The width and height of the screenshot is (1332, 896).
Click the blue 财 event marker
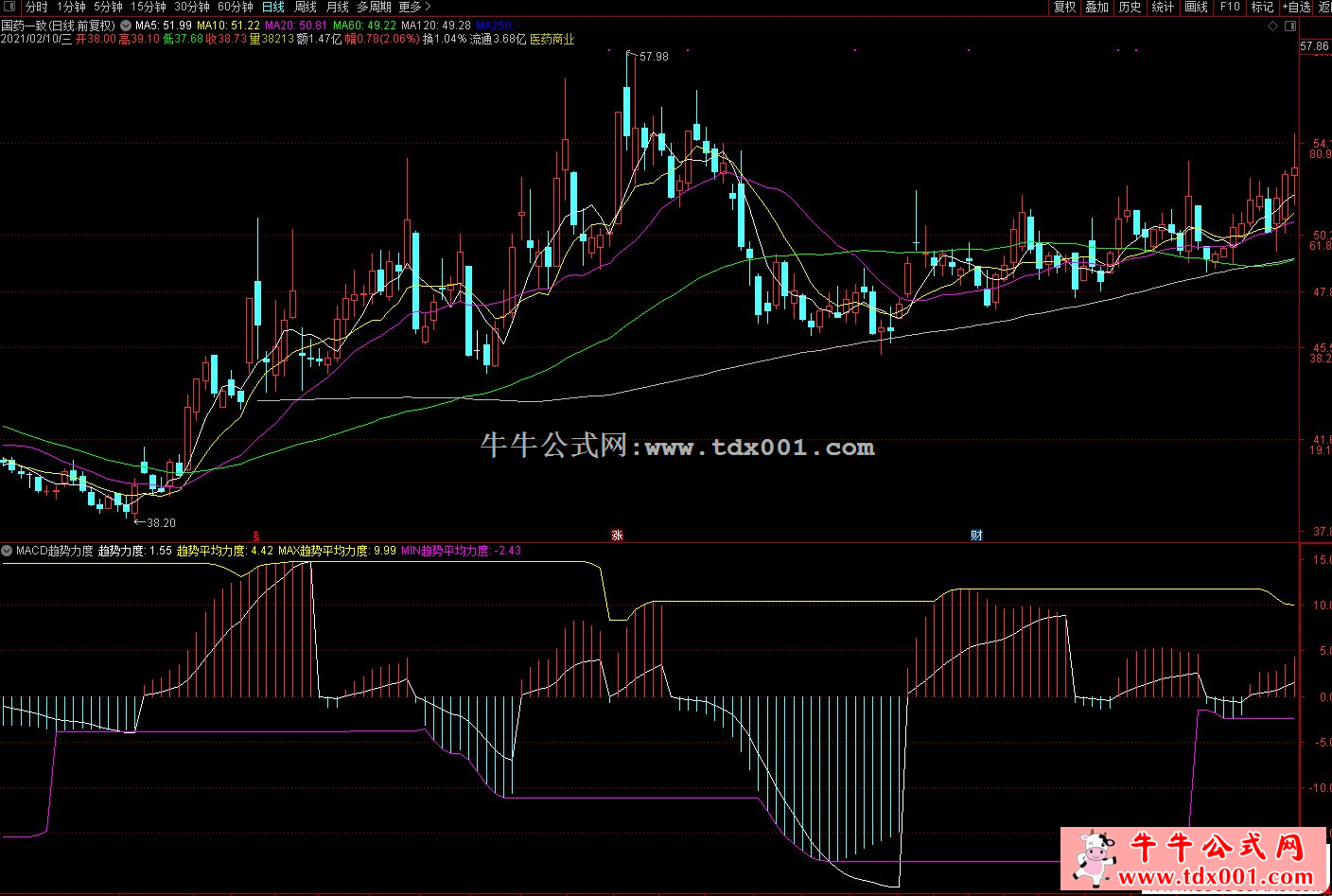pos(976,535)
